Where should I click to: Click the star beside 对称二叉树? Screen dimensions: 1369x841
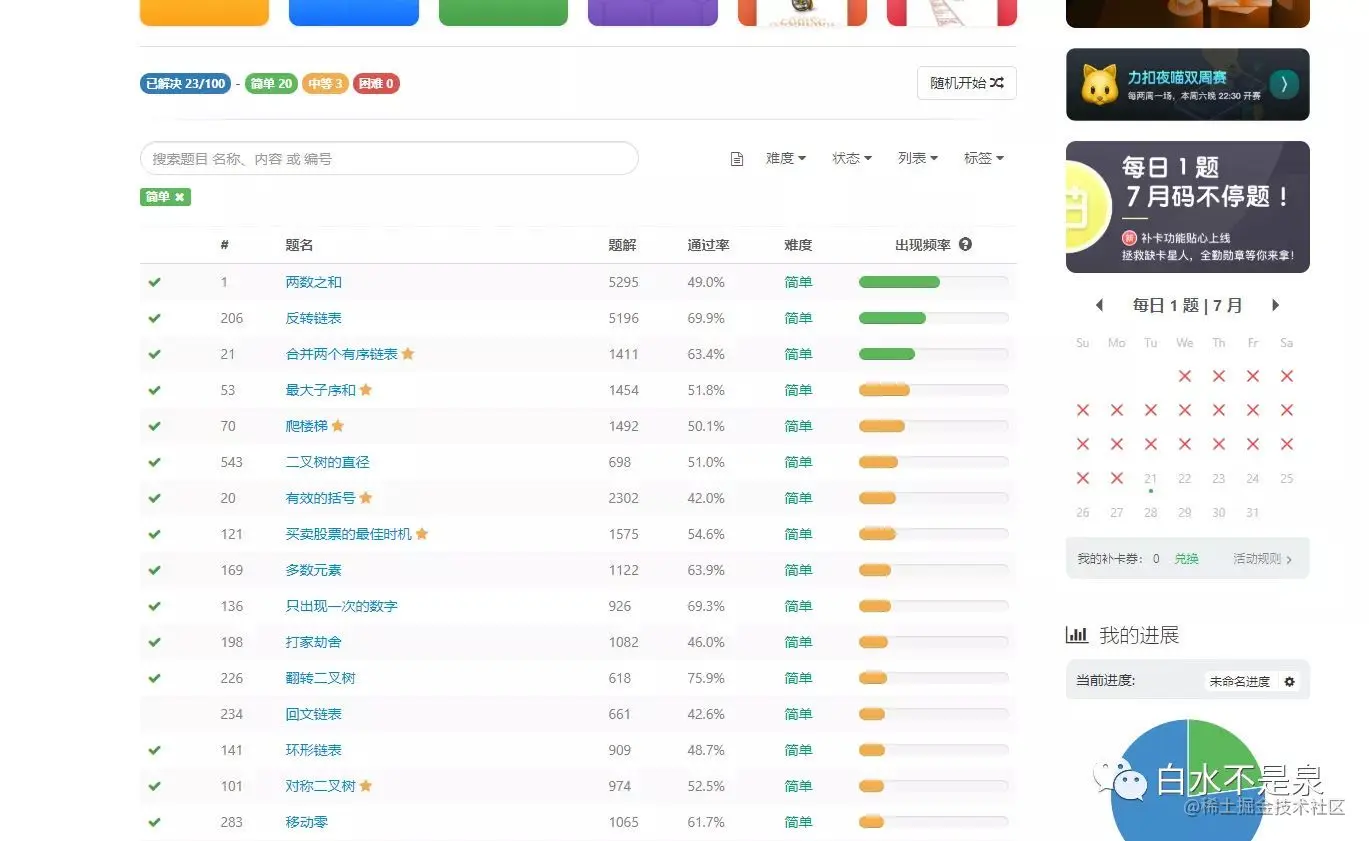click(366, 786)
